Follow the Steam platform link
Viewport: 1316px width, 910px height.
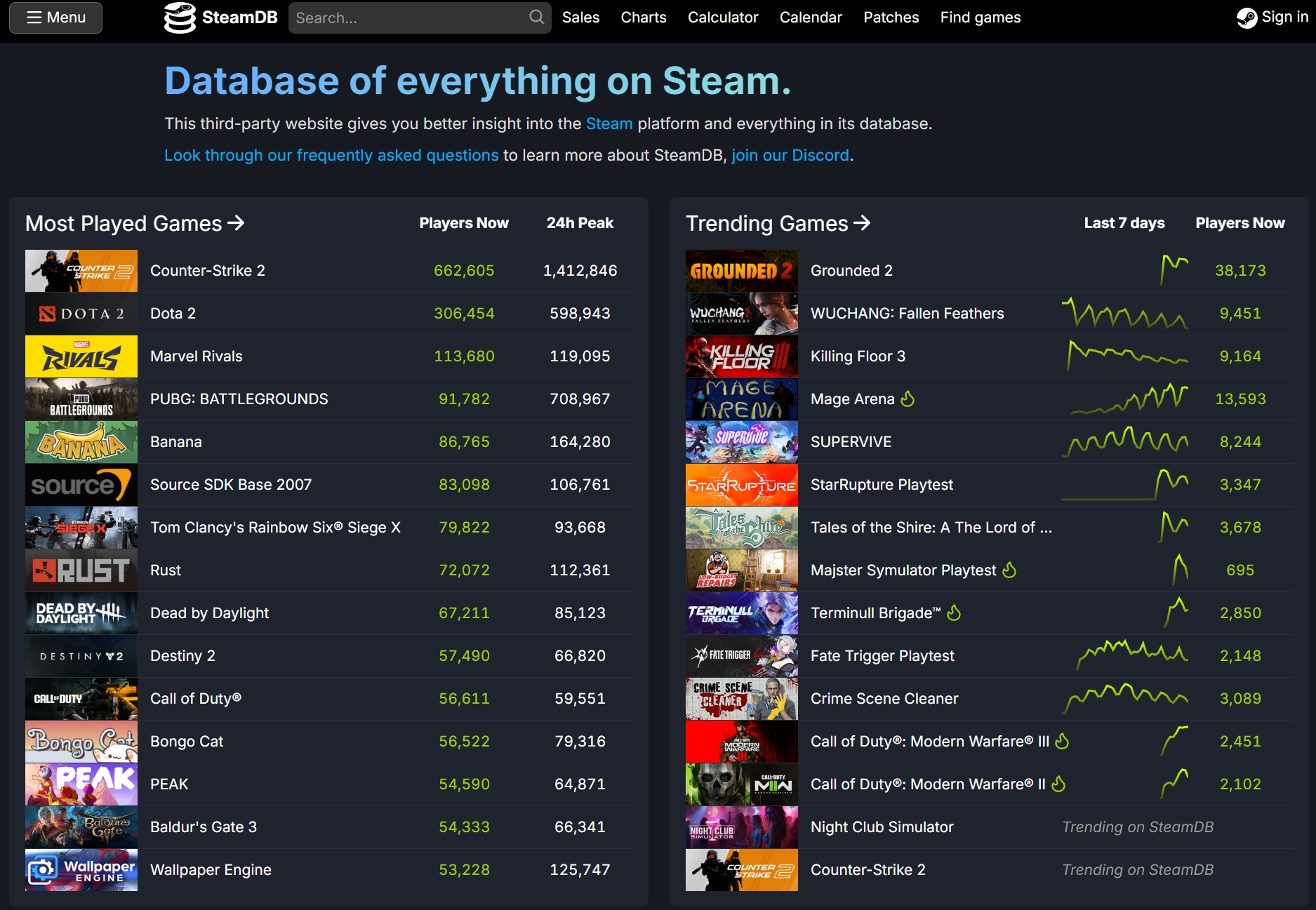pyautogui.click(x=609, y=123)
